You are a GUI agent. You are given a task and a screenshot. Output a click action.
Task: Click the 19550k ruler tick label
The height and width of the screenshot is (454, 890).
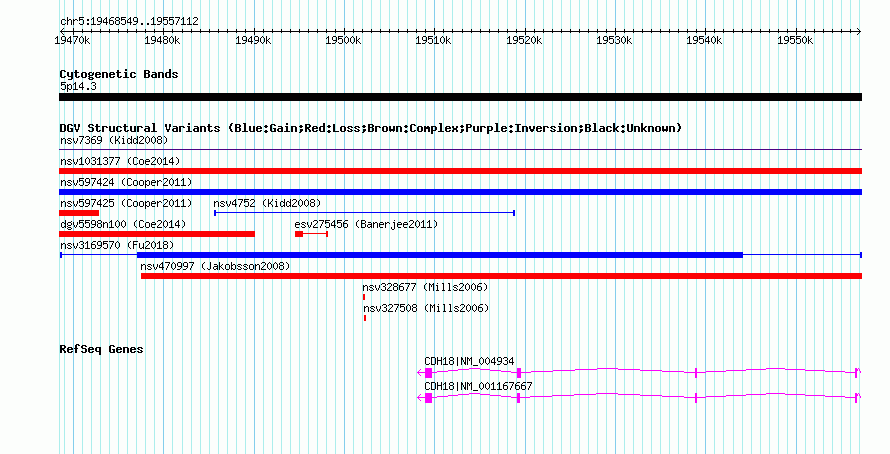click(x=795, y=40)
